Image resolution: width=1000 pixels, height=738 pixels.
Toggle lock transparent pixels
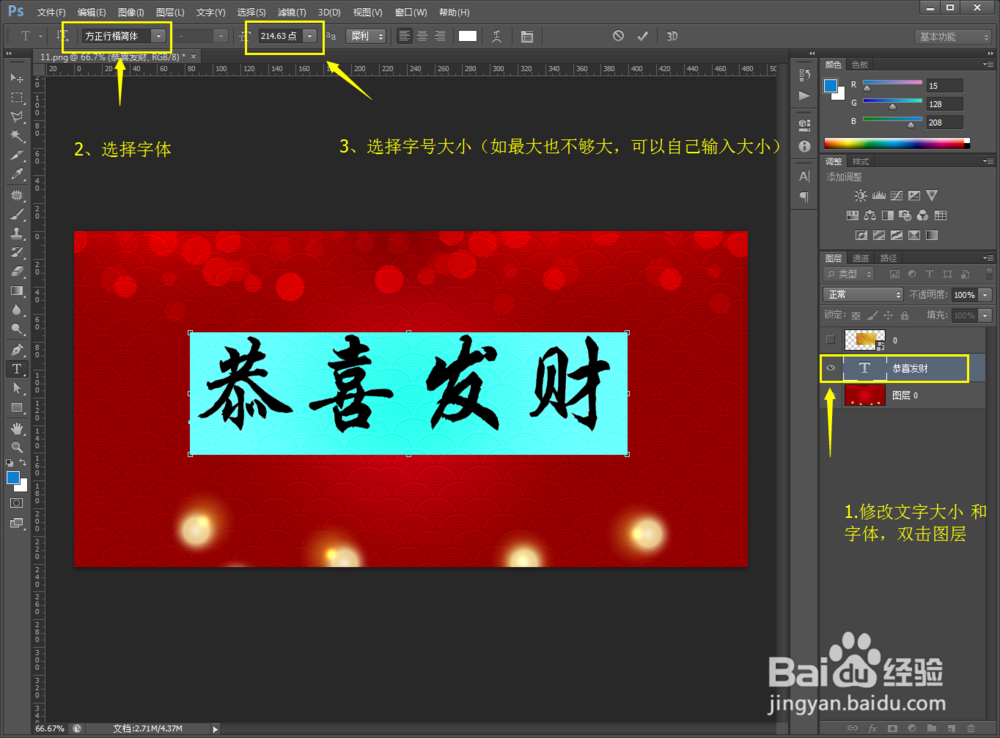pos(856,315)
